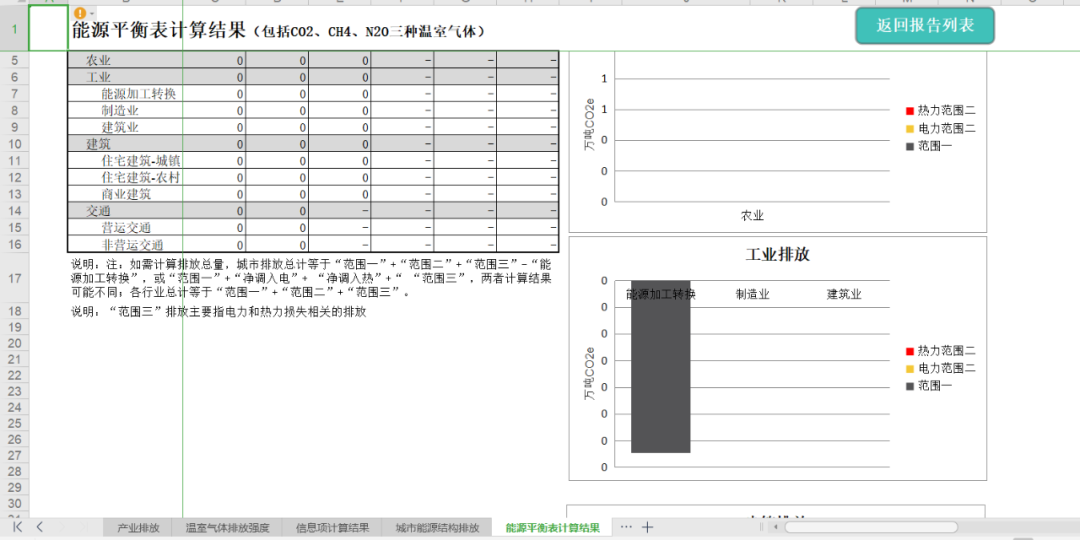Select the 住宅建筑-农村 cell
Image resolution: width=1080 pixels, height=540 pixels.
click(x=125, y=177)
